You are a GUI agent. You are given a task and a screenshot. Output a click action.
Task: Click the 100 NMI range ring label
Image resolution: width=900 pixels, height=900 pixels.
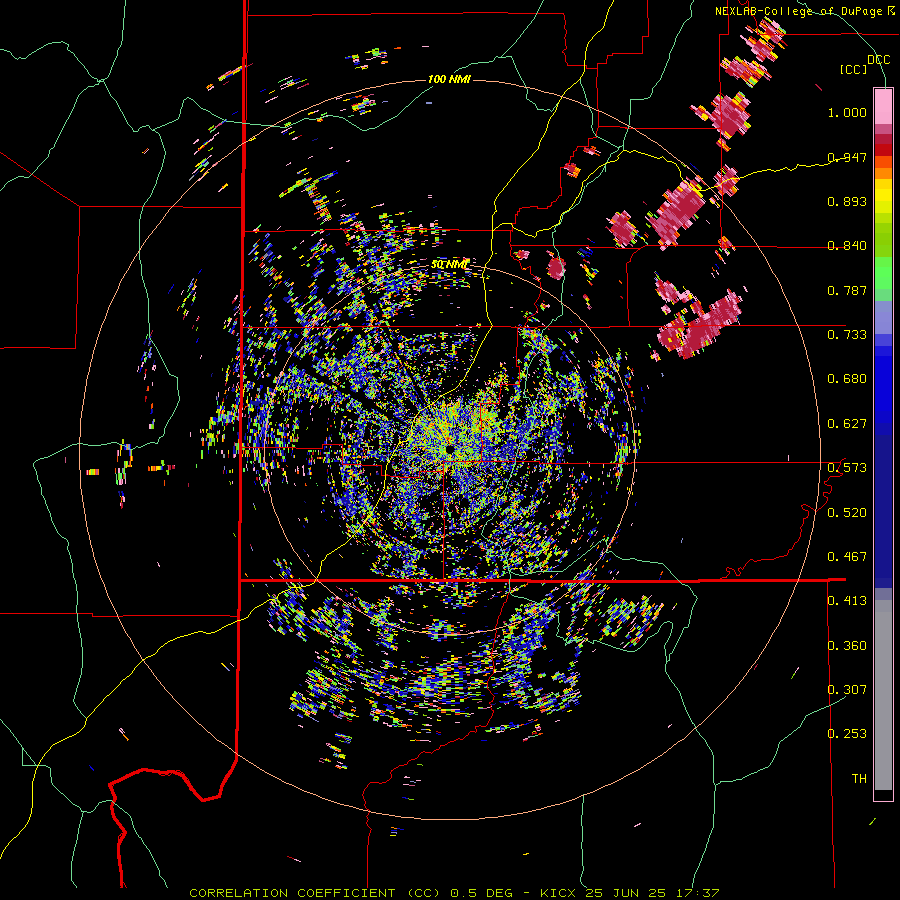pos(449,79)
